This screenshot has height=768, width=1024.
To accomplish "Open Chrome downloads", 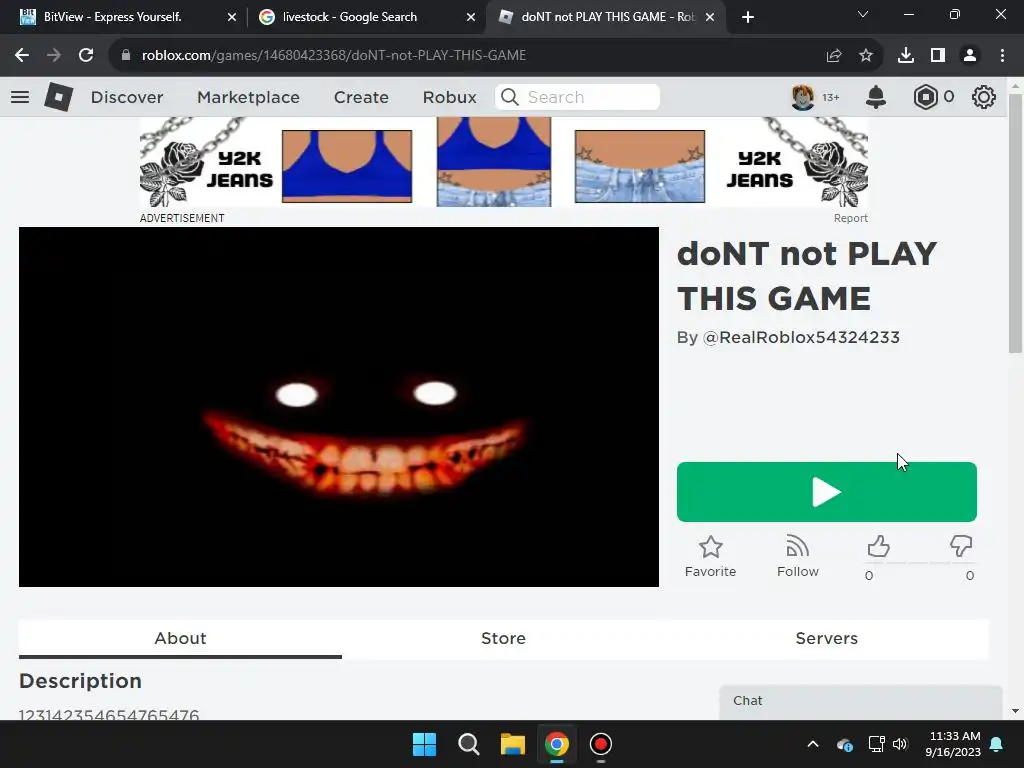I will tap(906, 56).
